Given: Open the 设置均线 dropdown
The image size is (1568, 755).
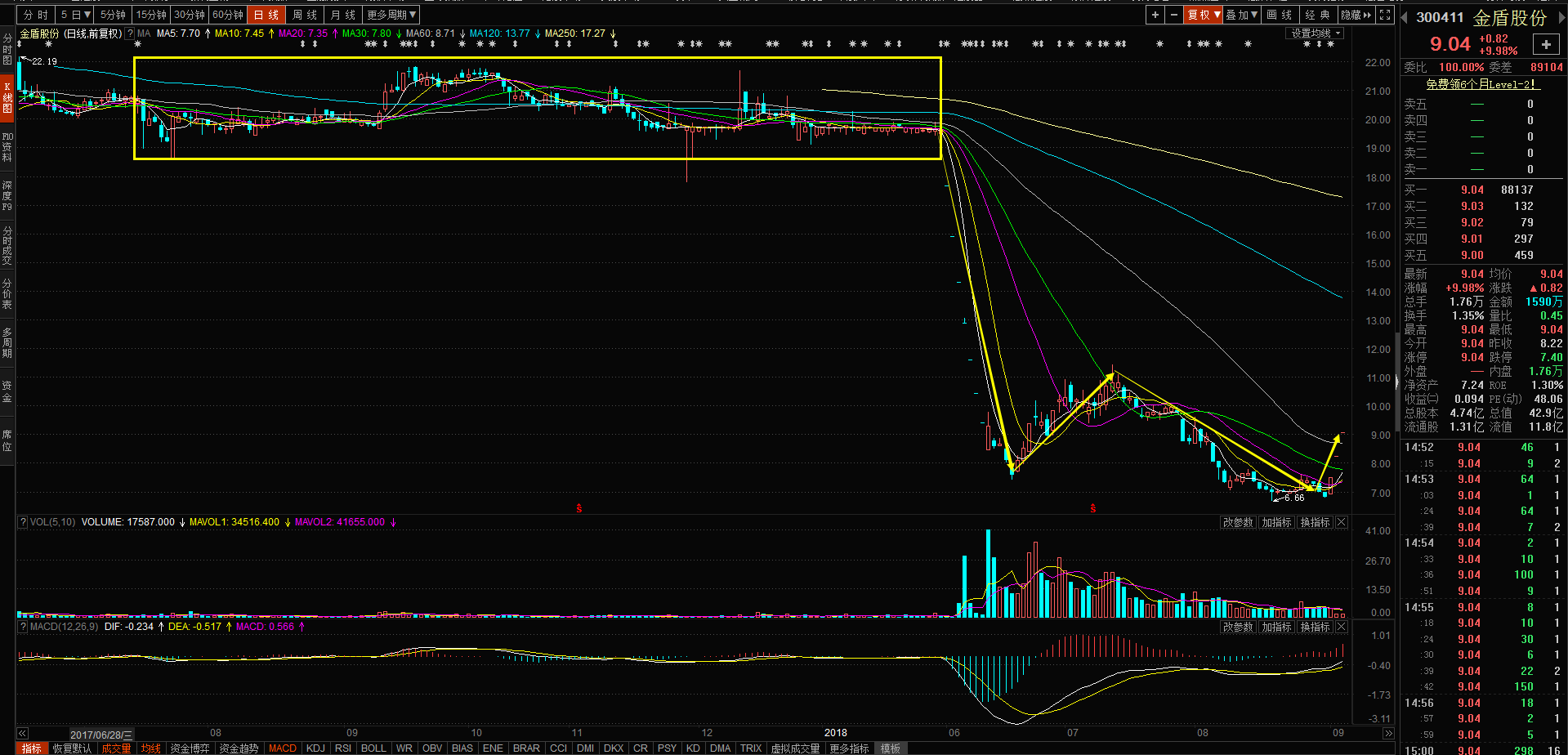Looking at the screenshot, I should click(1316, 34).
